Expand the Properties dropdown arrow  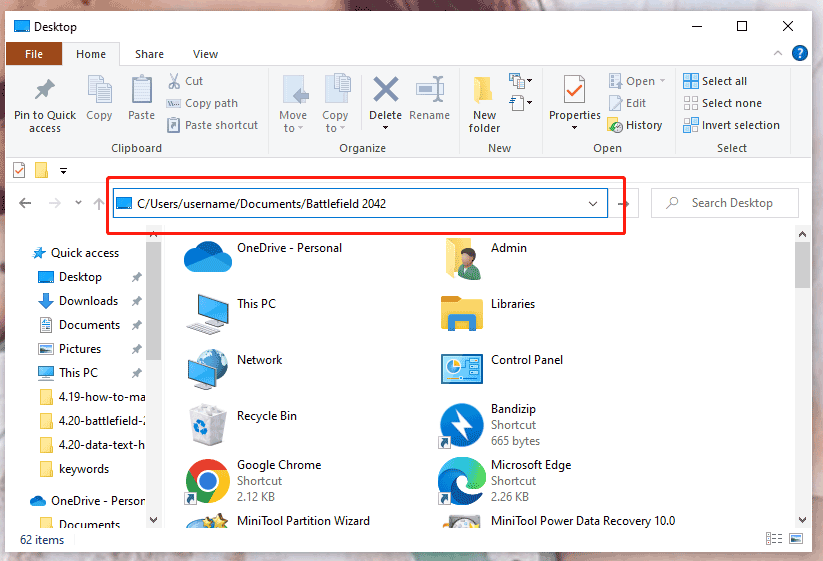574,128
